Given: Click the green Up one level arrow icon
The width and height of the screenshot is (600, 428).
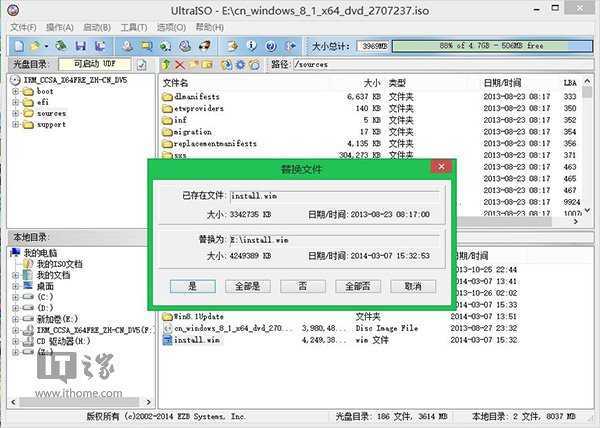Looking at the screenshot, I should 166,65.
